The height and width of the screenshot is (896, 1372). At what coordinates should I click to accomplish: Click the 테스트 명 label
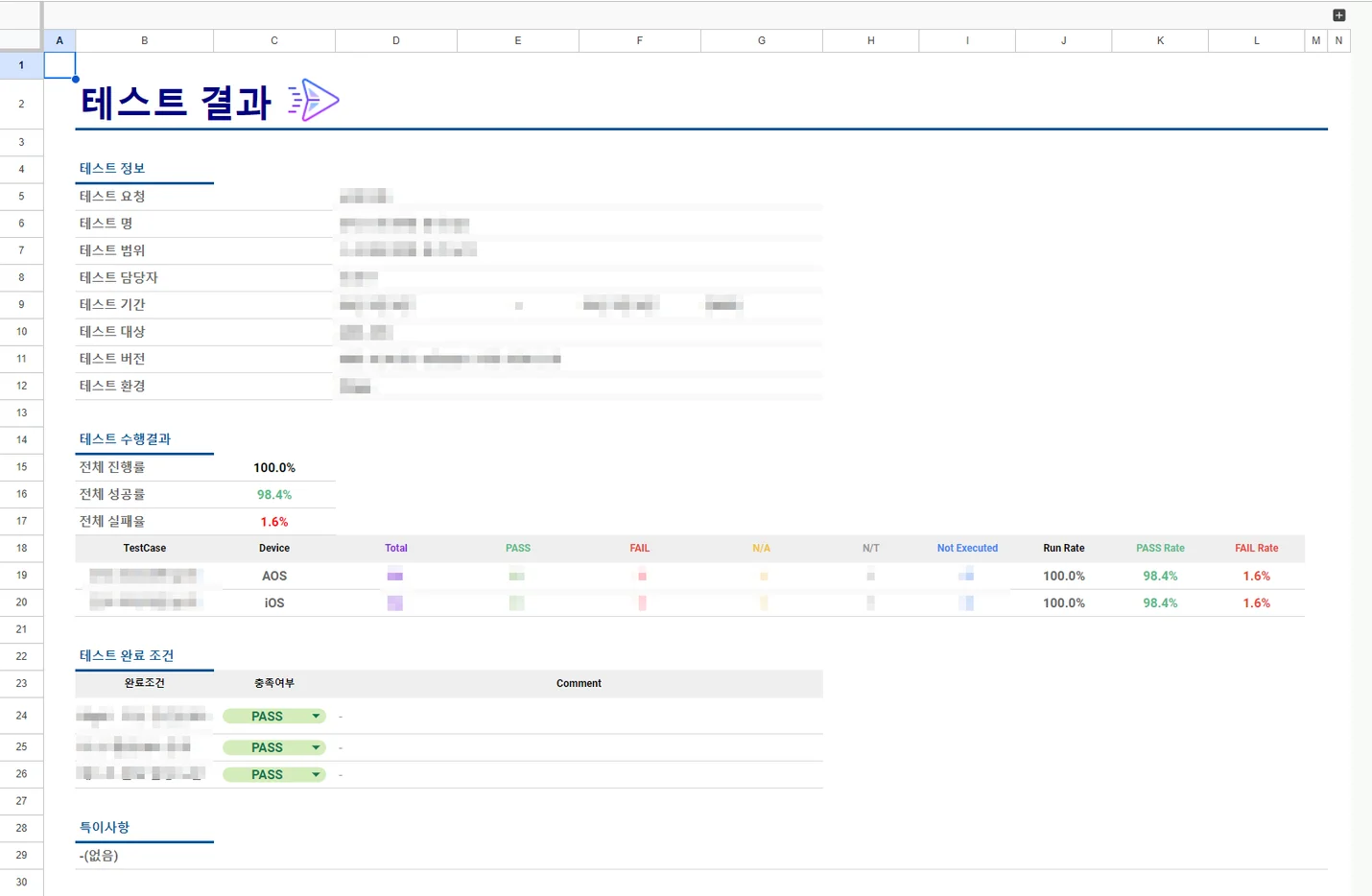click(106, 223)
